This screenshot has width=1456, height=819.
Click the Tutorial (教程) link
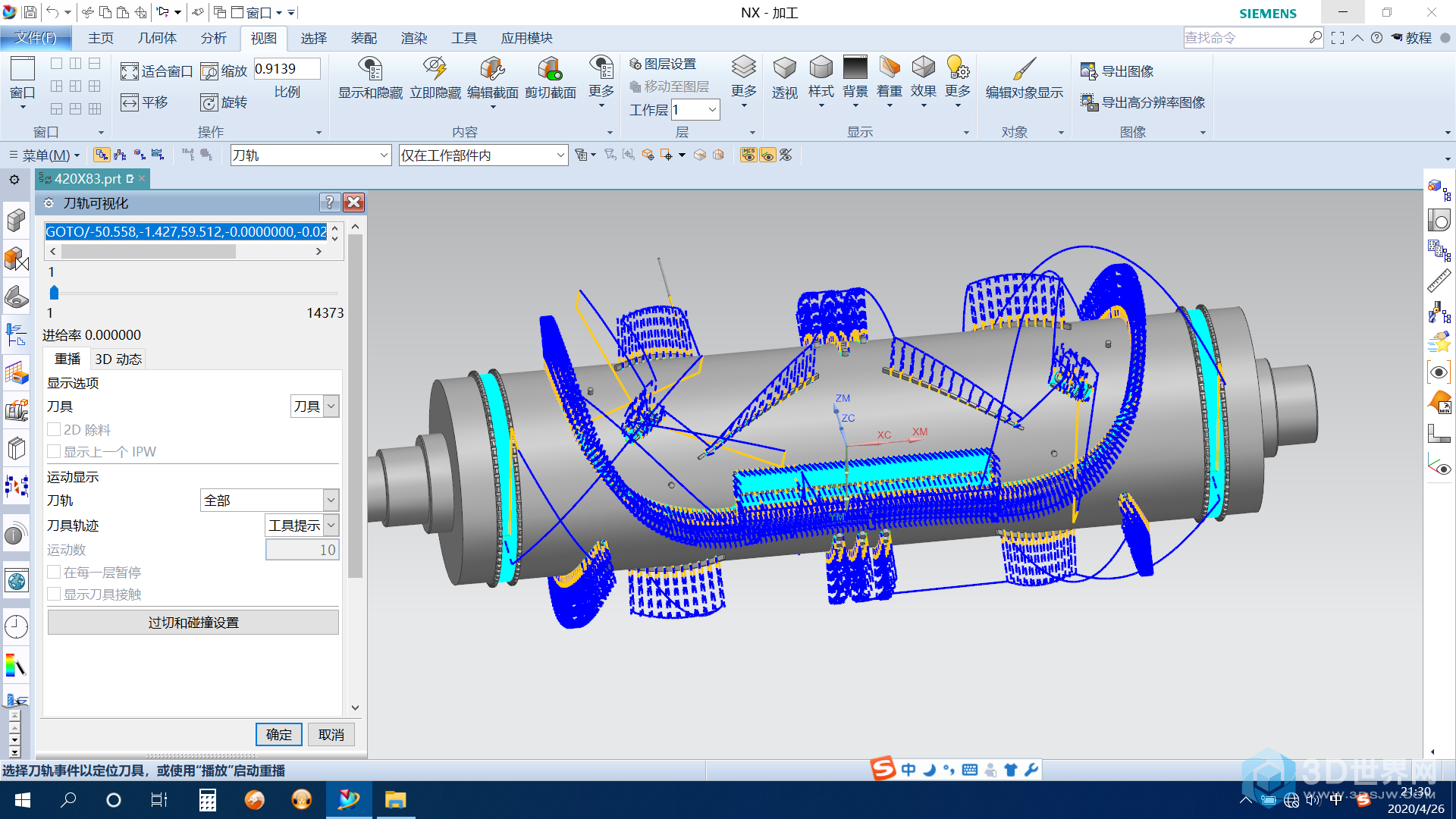click(x=1418, y=38)
